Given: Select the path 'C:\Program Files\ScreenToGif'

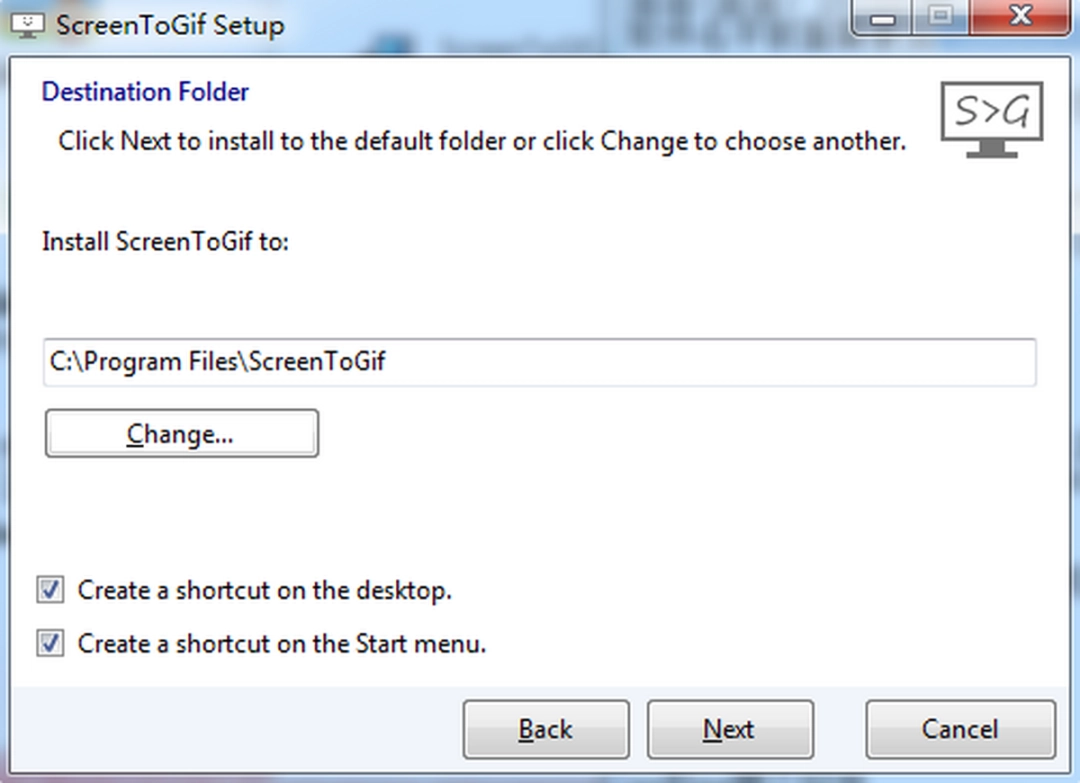Looking at the screenshot, I should (217, 362).
